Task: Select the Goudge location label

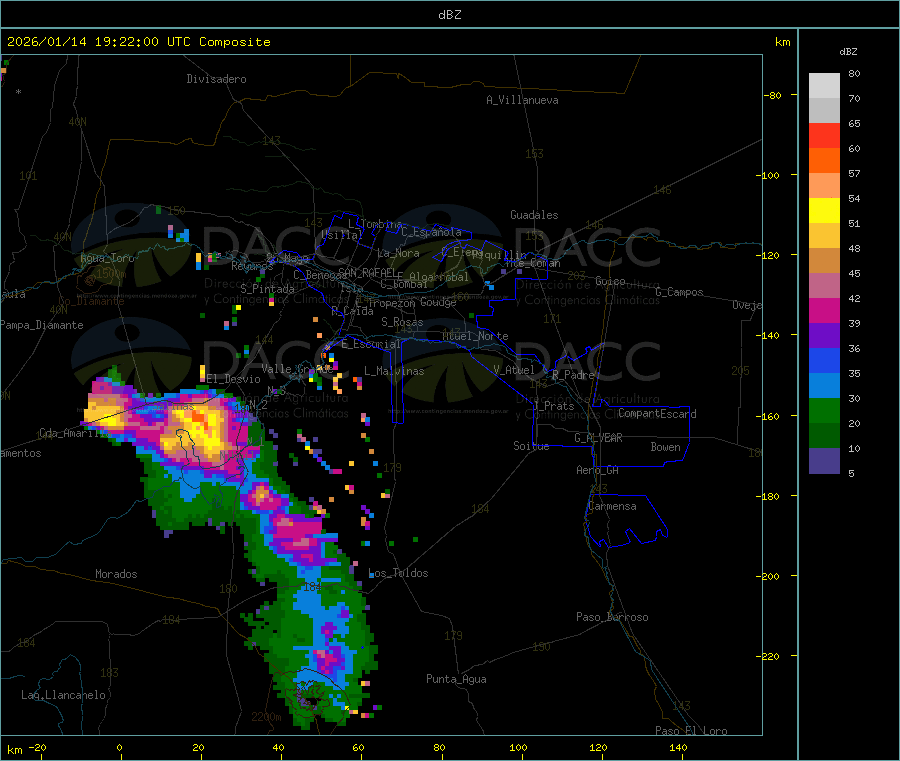Action: pyautogui.click(x=439, y=302)
